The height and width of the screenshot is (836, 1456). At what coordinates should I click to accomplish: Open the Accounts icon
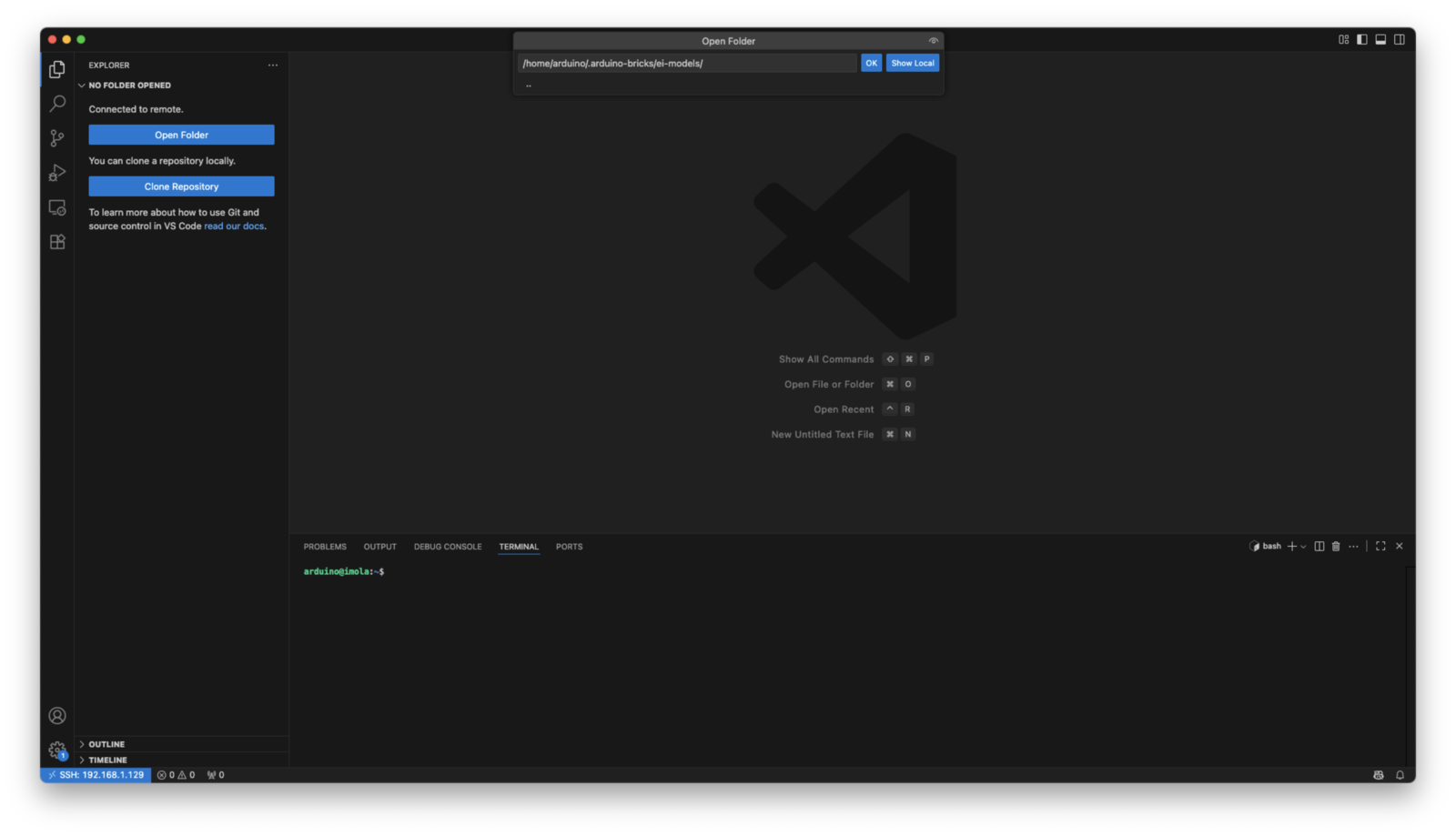57,716
